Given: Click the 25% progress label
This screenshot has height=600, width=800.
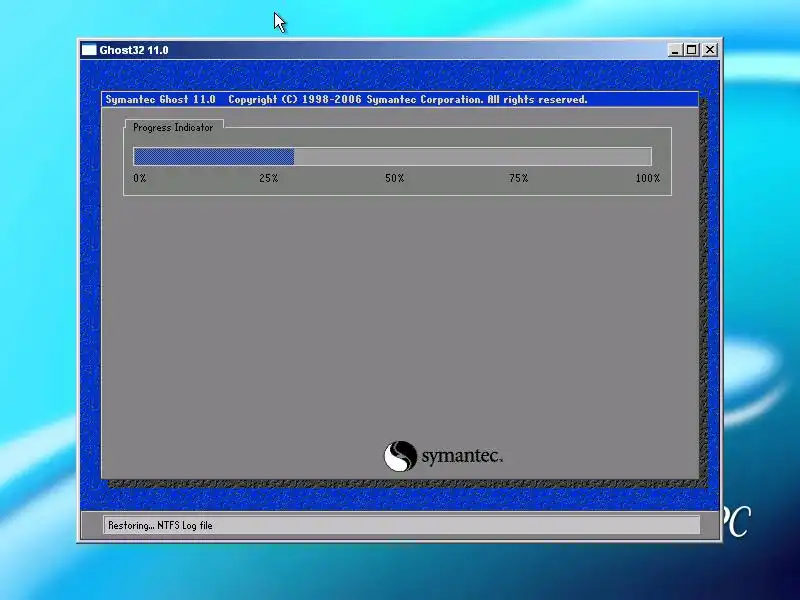Looking at the screenshot, I should [269, 178].
